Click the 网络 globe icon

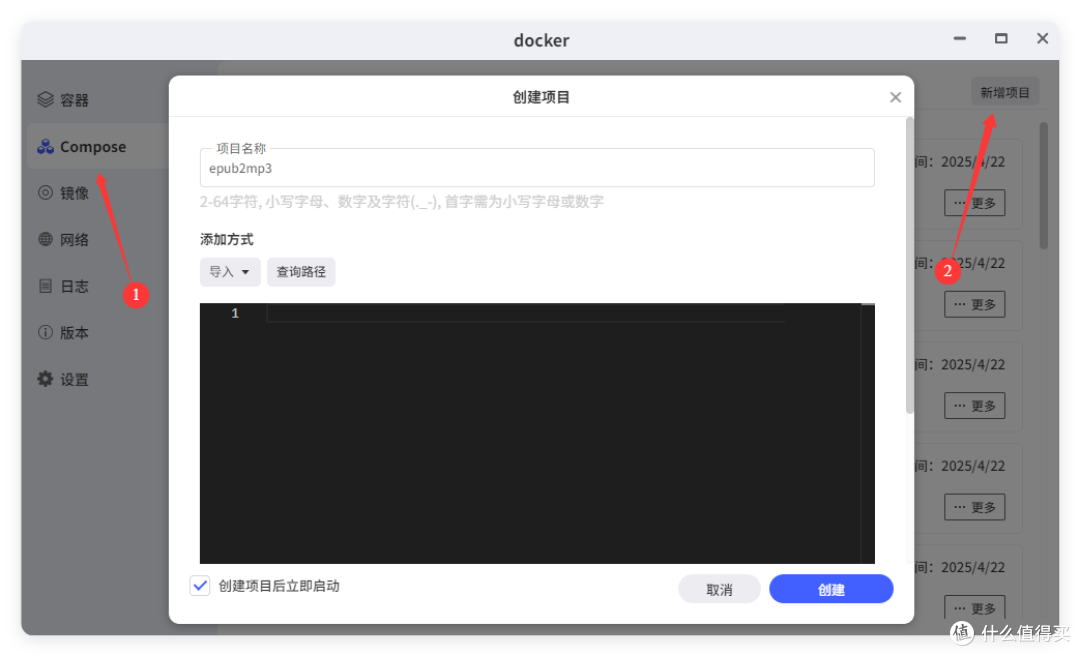click(45, 239)
